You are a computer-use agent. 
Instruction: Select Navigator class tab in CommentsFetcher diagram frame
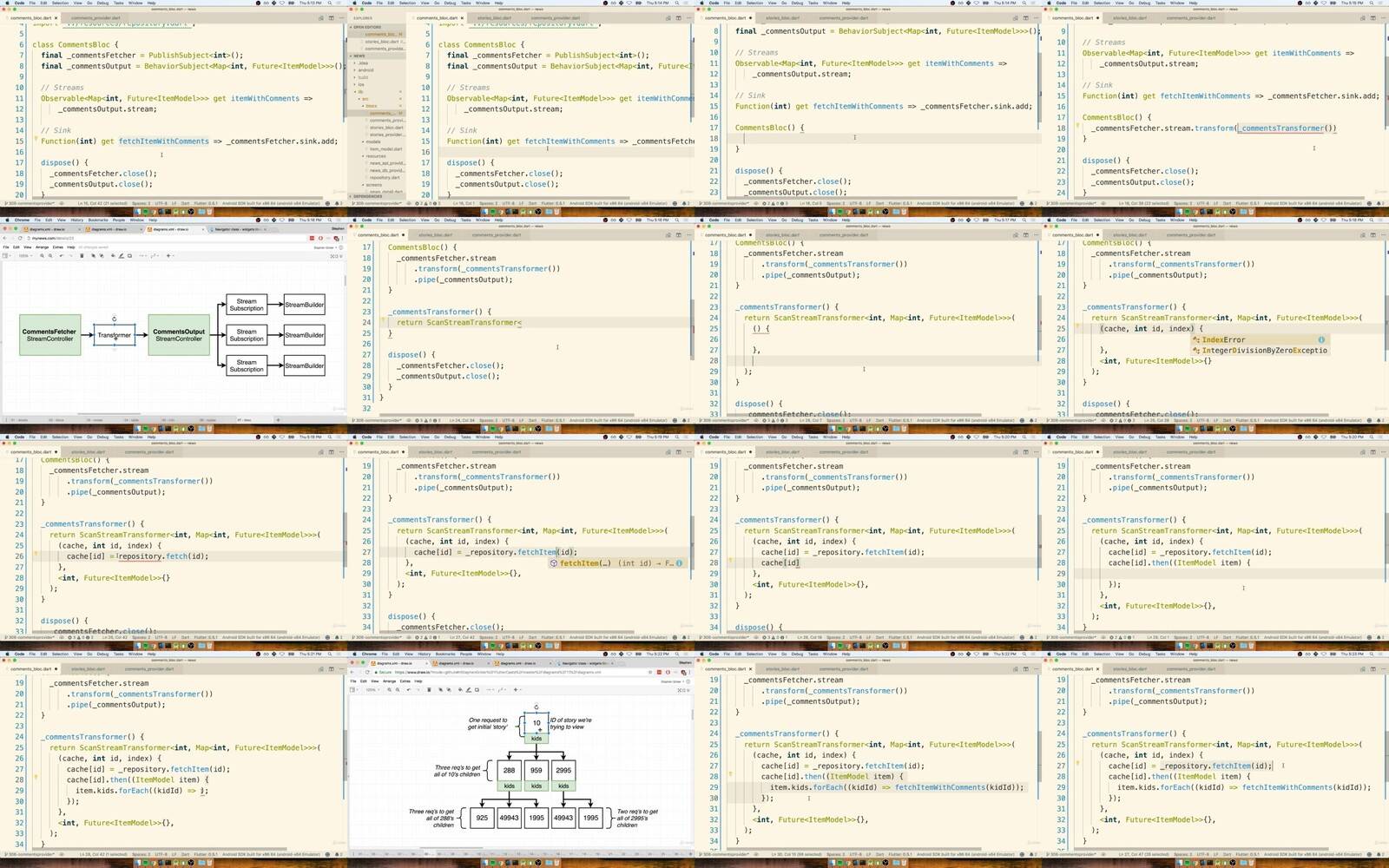(237, 229)
